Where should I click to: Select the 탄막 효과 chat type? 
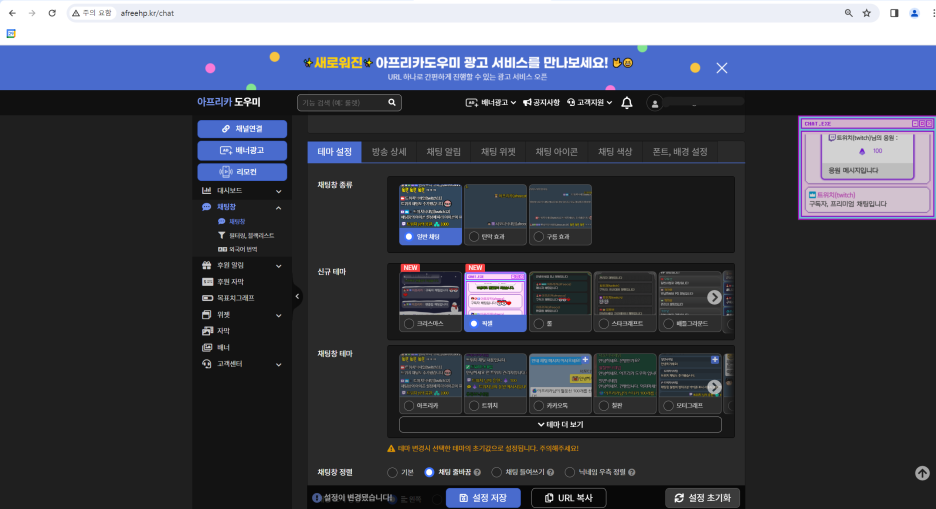coord(495,214)
